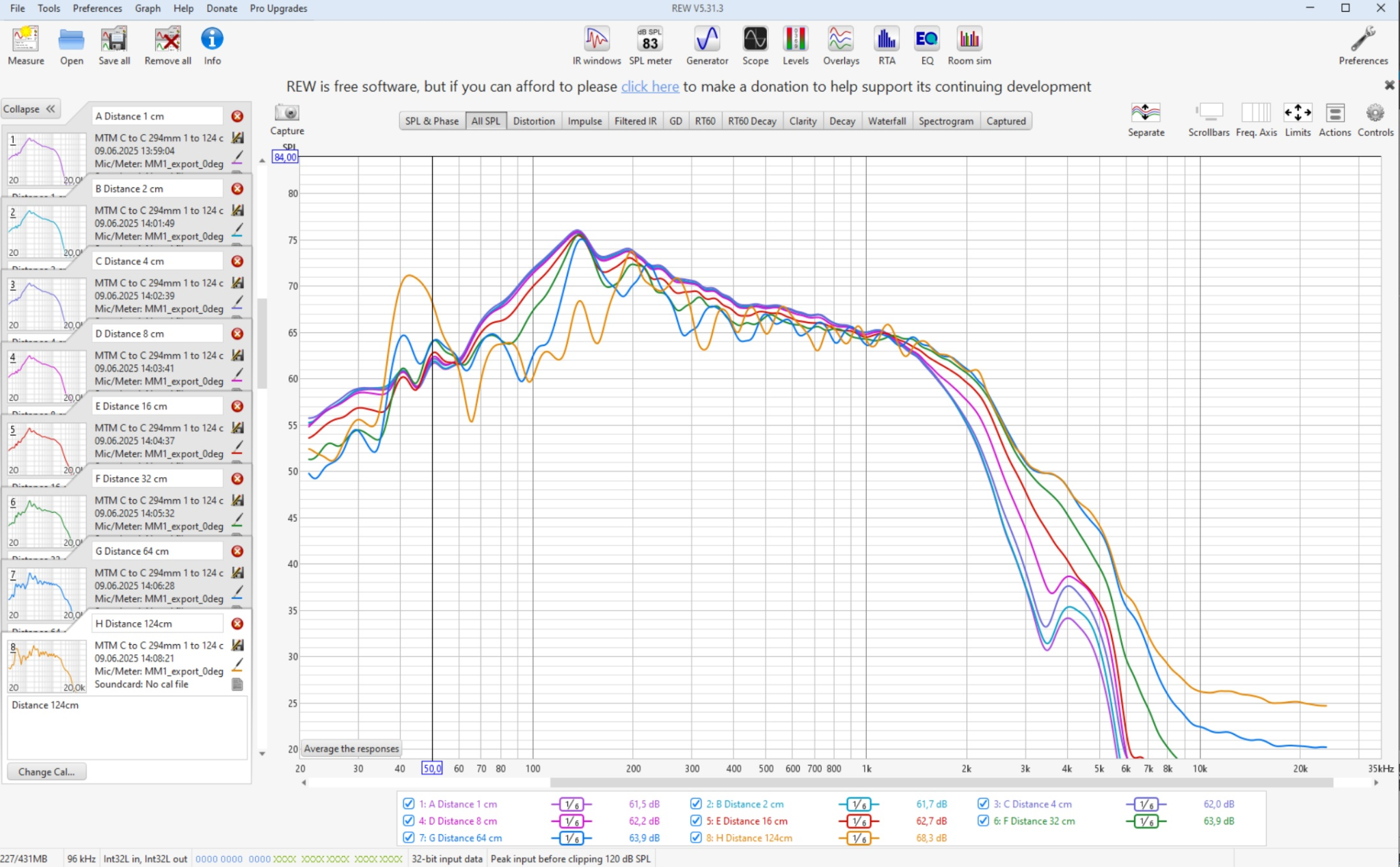Open the Tools menu

point(49,8)
